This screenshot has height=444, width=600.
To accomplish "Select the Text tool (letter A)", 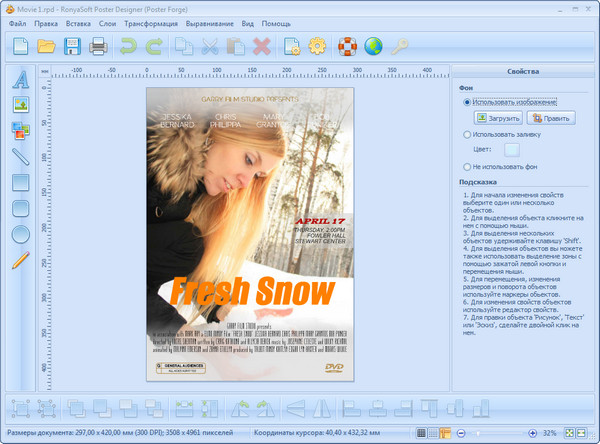I will 20,79.
